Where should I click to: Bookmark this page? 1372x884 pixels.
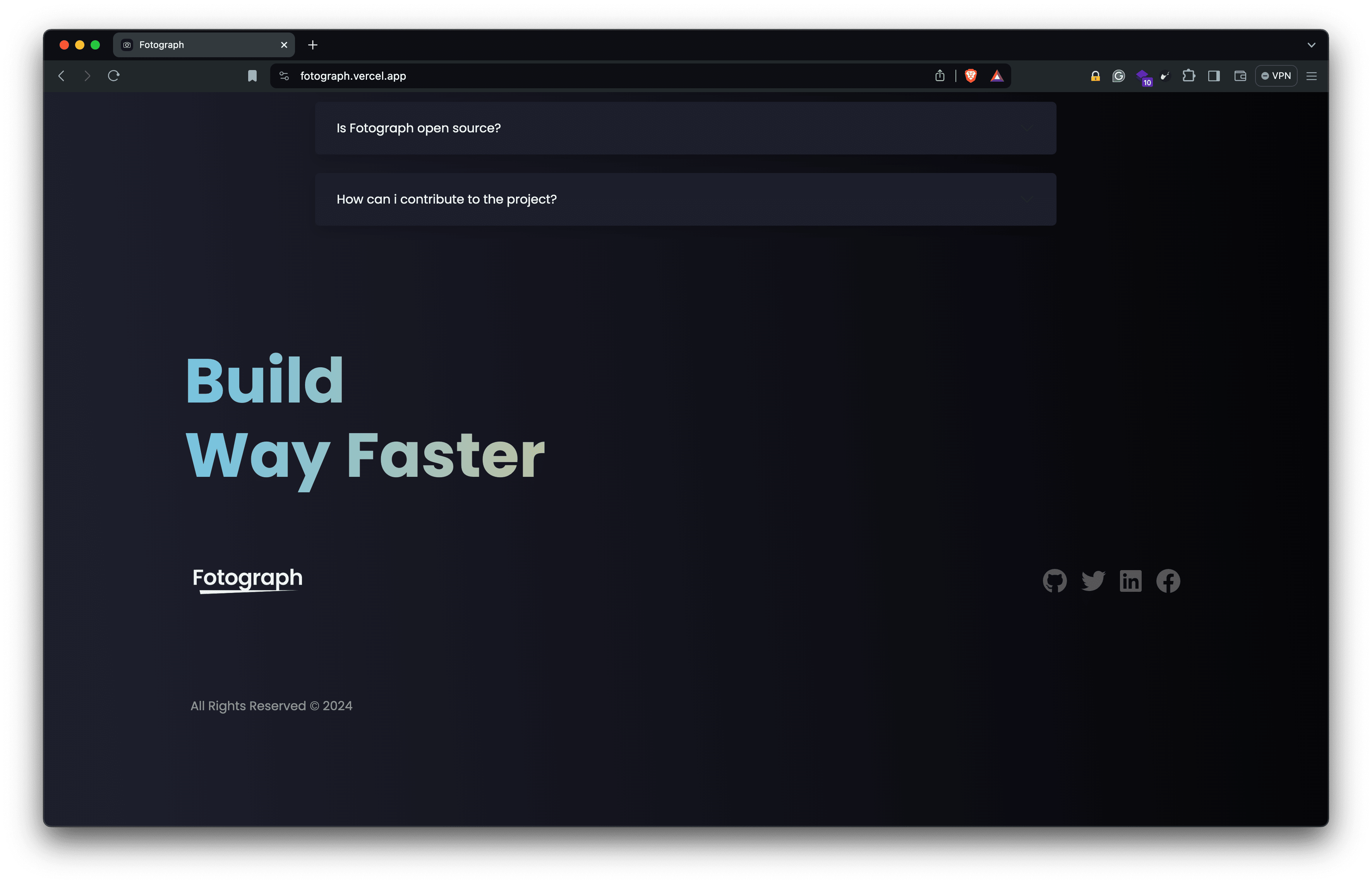pyautogui.click(x=252, y=76)
